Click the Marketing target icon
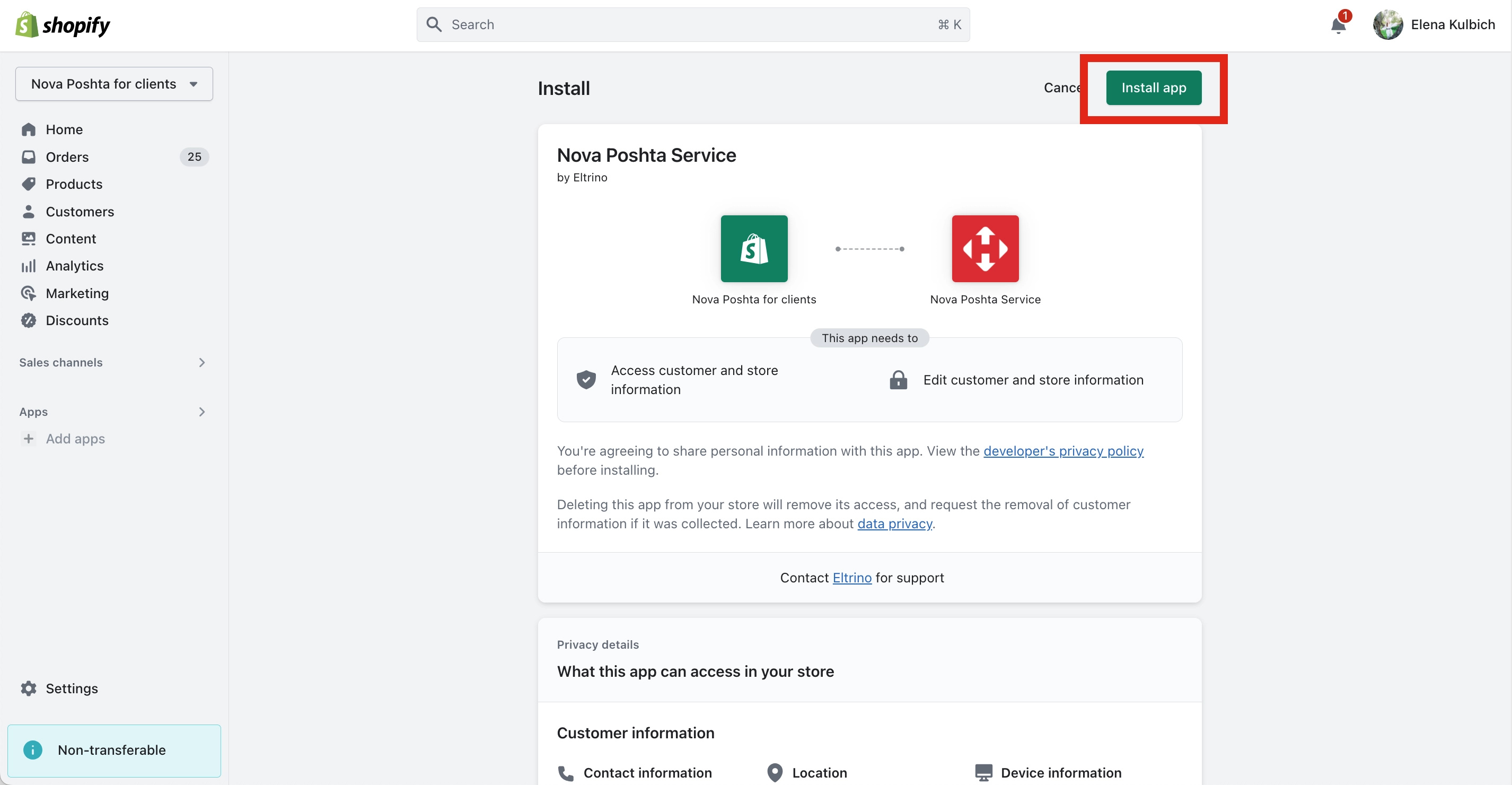 [x=28, y=293]
